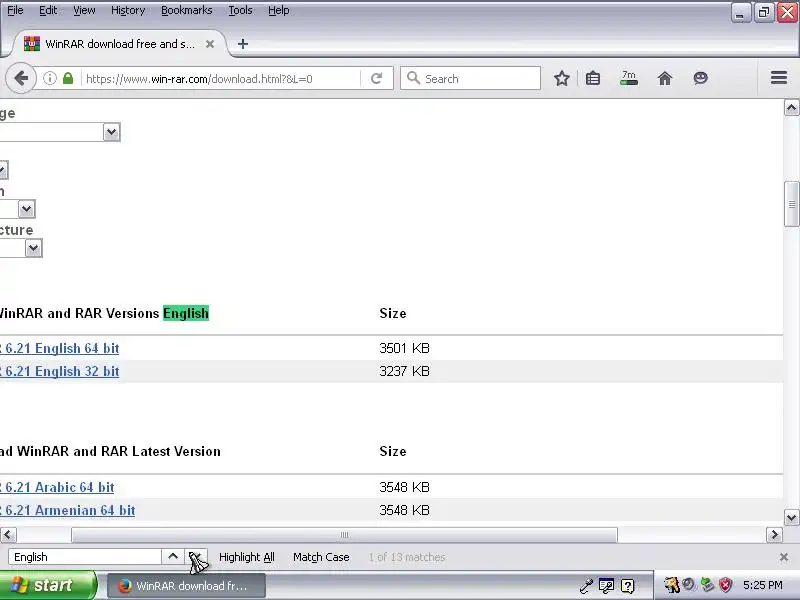Click the red shield security tray icon
The height and width of the screenshot is (600, 800).
[725, 585]
